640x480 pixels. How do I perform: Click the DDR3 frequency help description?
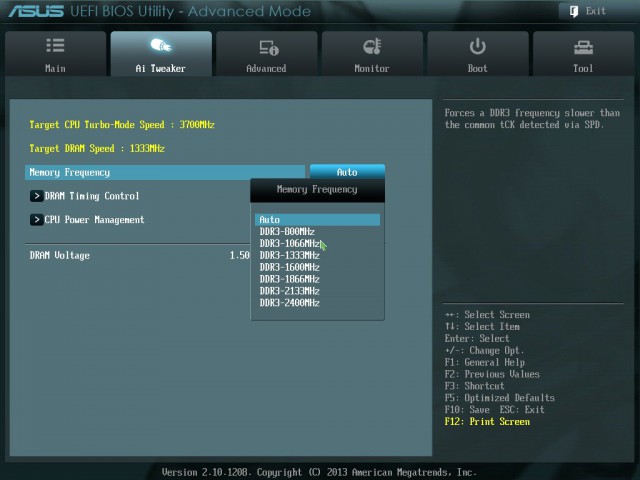pos(532,118)
